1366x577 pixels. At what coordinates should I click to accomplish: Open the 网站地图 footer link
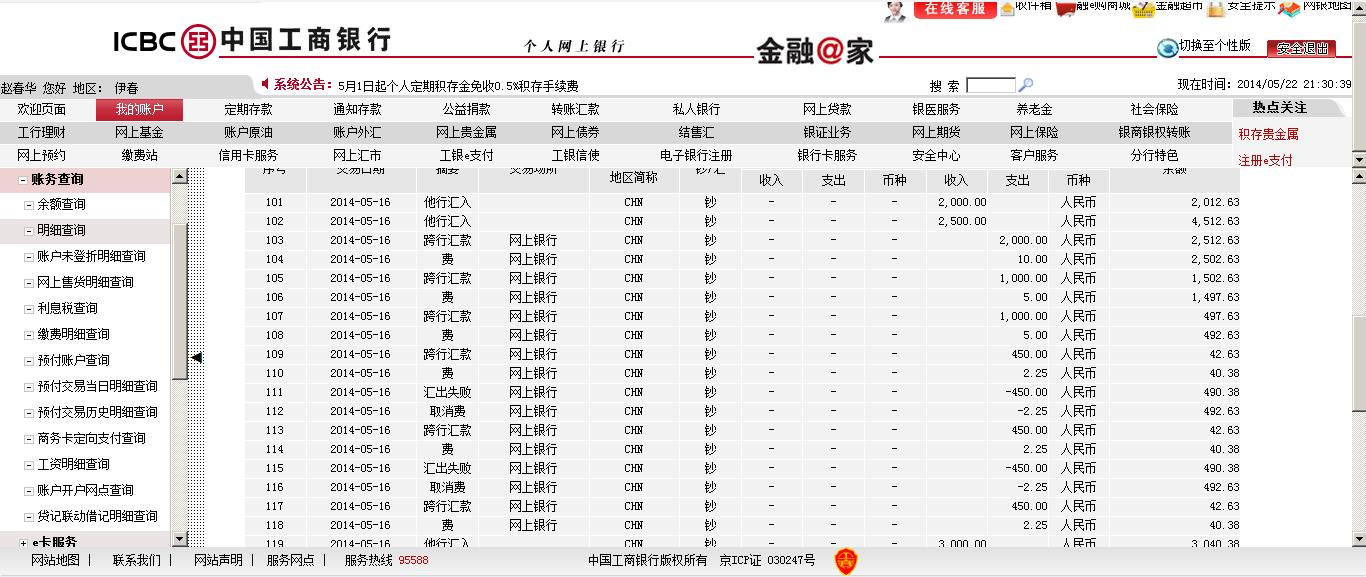click(55, 560)
